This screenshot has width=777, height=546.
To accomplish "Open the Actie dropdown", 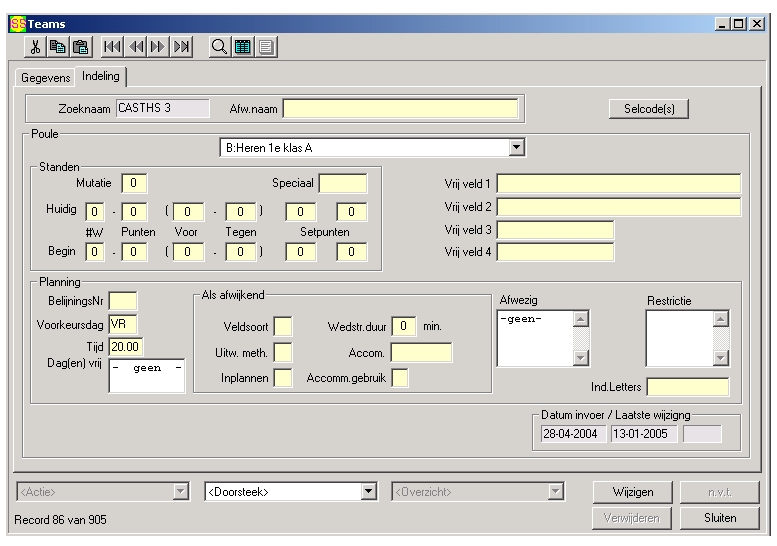I will pyautogui.click(x=181, y=491).
